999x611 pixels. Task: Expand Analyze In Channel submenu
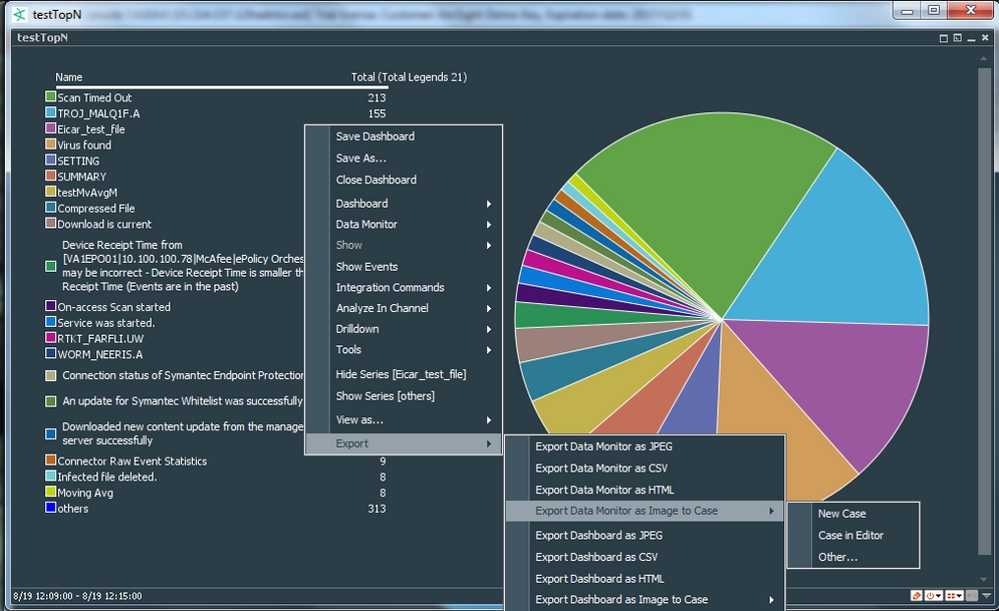click(404, 308)
